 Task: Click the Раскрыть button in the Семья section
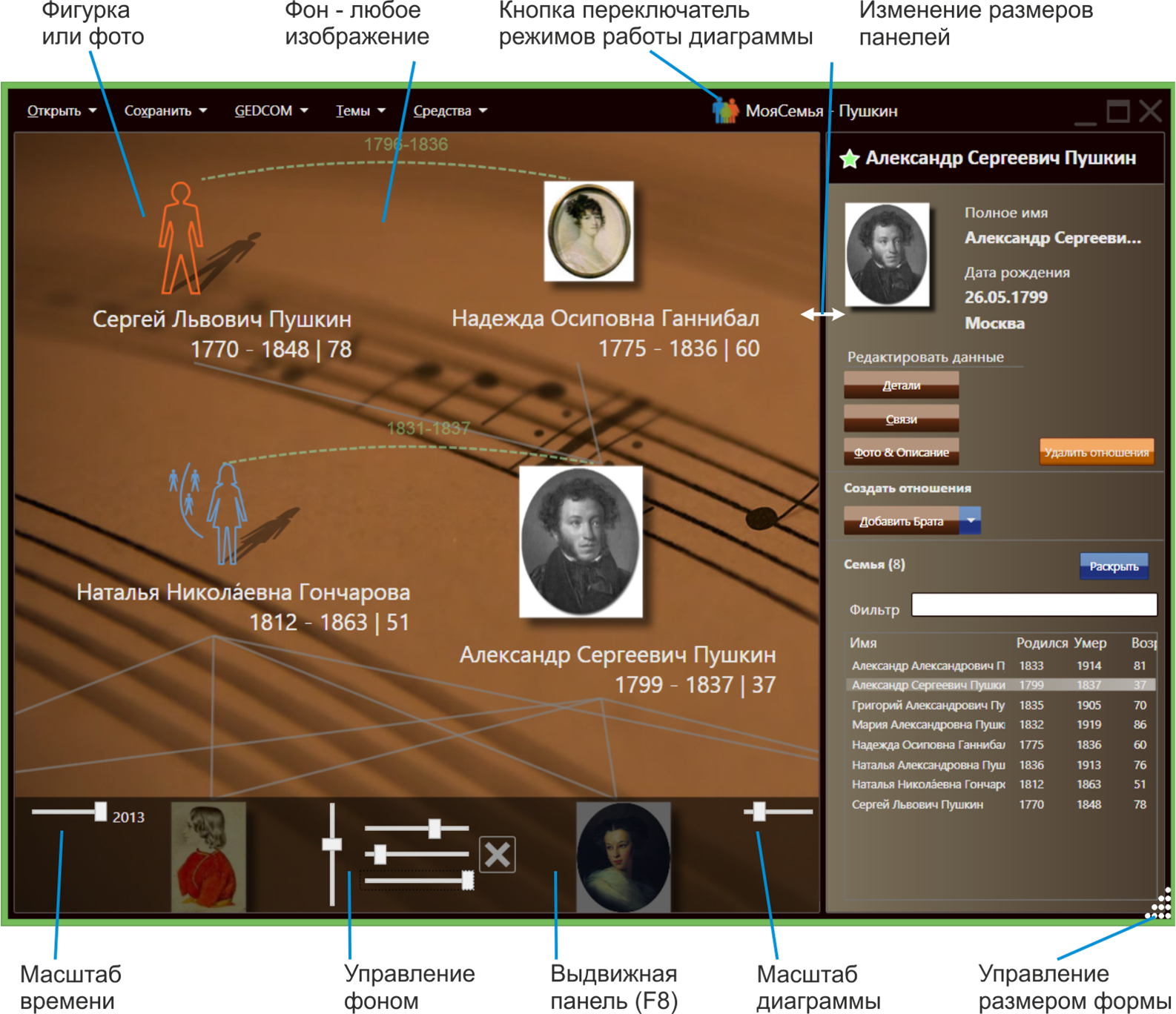(1114, 566)
